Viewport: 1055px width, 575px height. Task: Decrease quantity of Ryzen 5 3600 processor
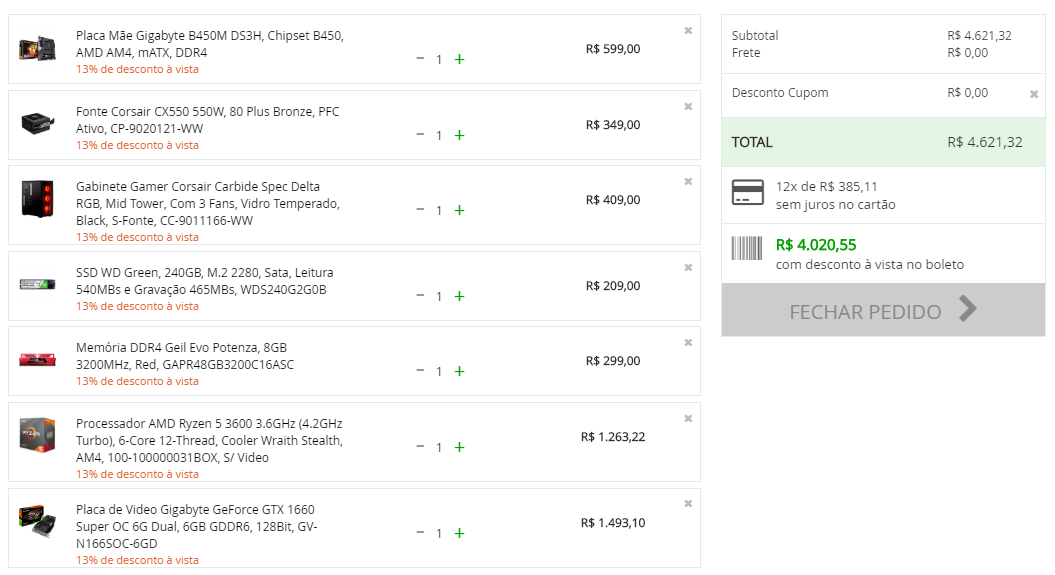(420, 447)
